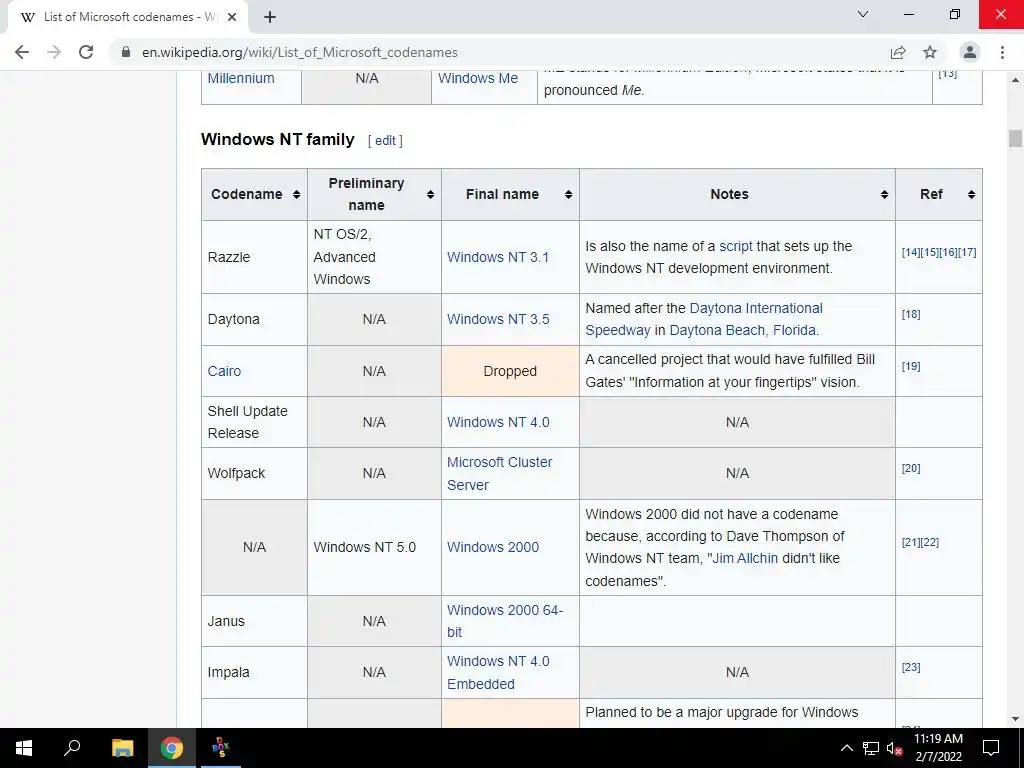Screen dimensions: 1024x768
Task: Click page scrollbar up arrow
Action: click(1015, 80)
